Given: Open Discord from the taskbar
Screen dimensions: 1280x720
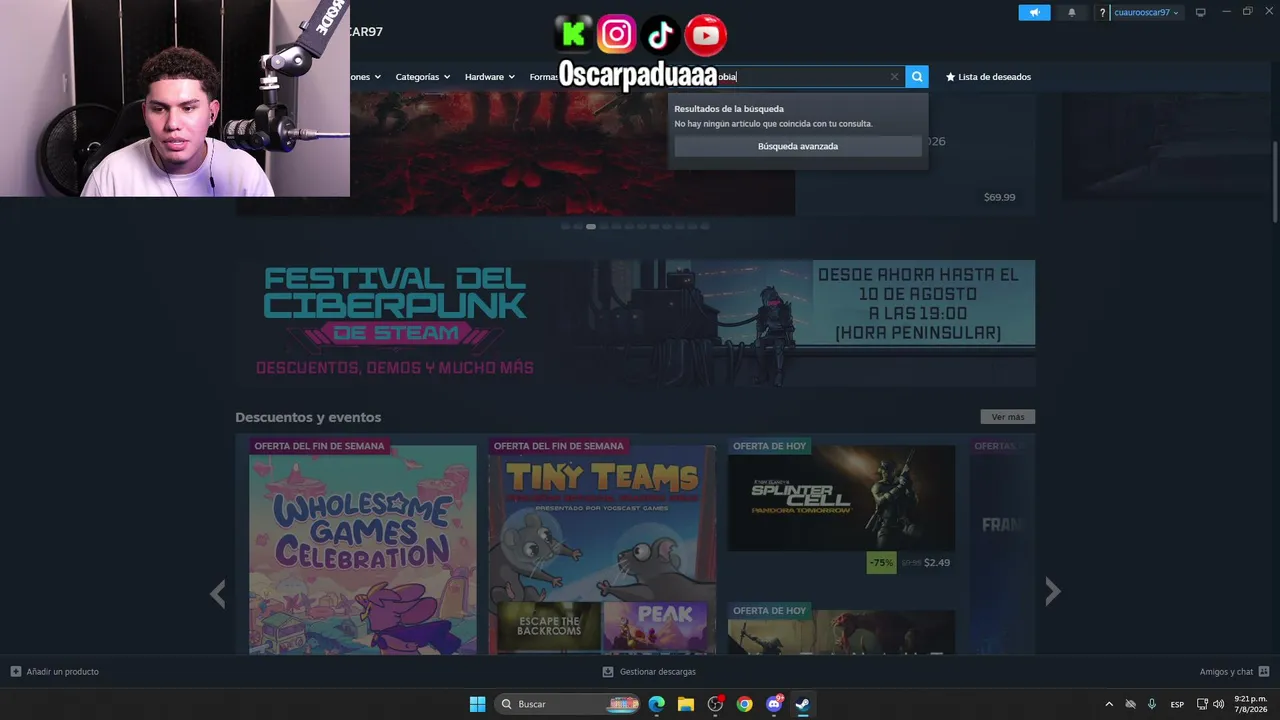Looking at the screenshot, I should [x=773, y=704].
